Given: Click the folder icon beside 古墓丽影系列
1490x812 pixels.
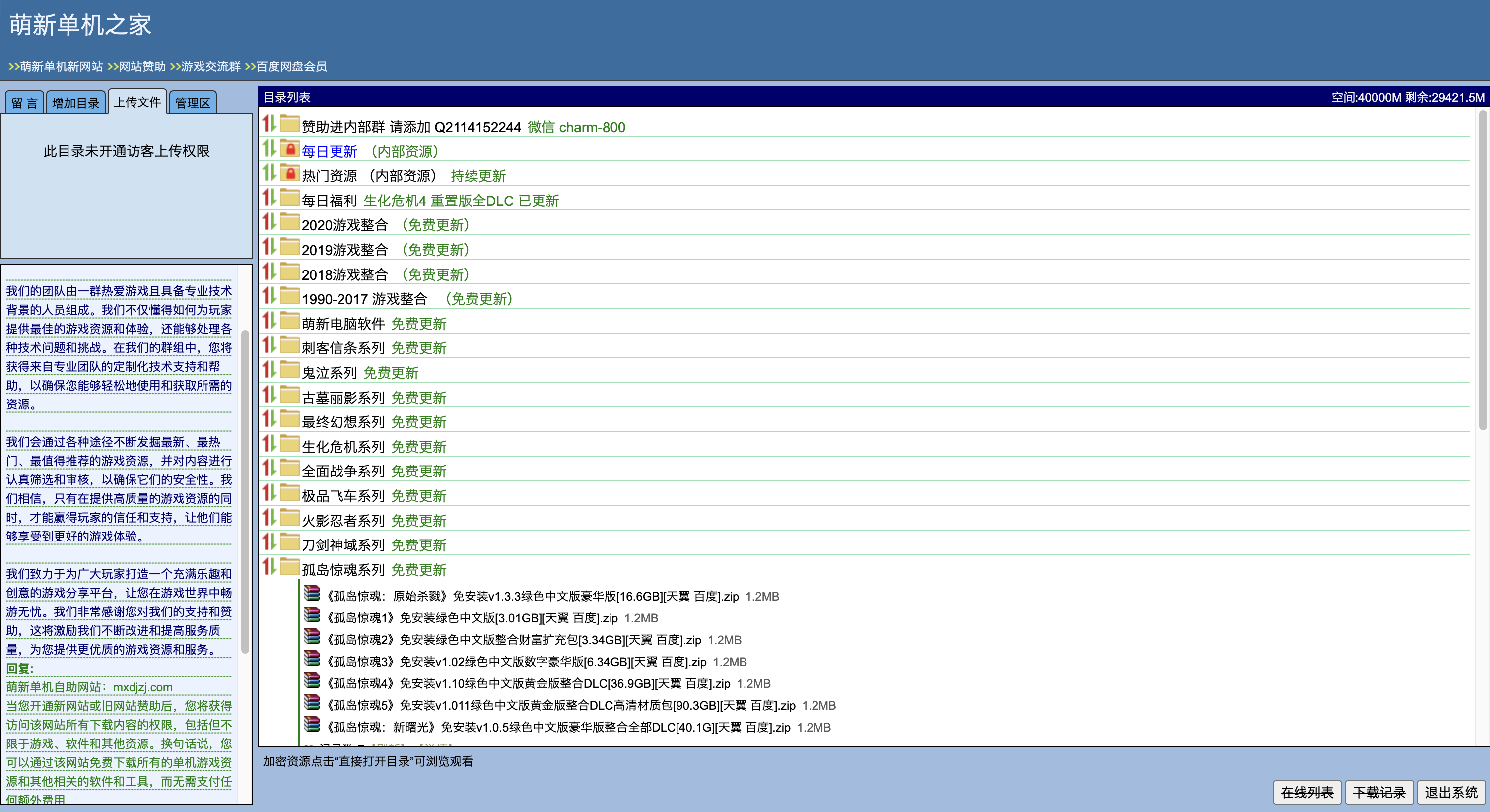Looking at the screenshot, I should tap(289, 396).
